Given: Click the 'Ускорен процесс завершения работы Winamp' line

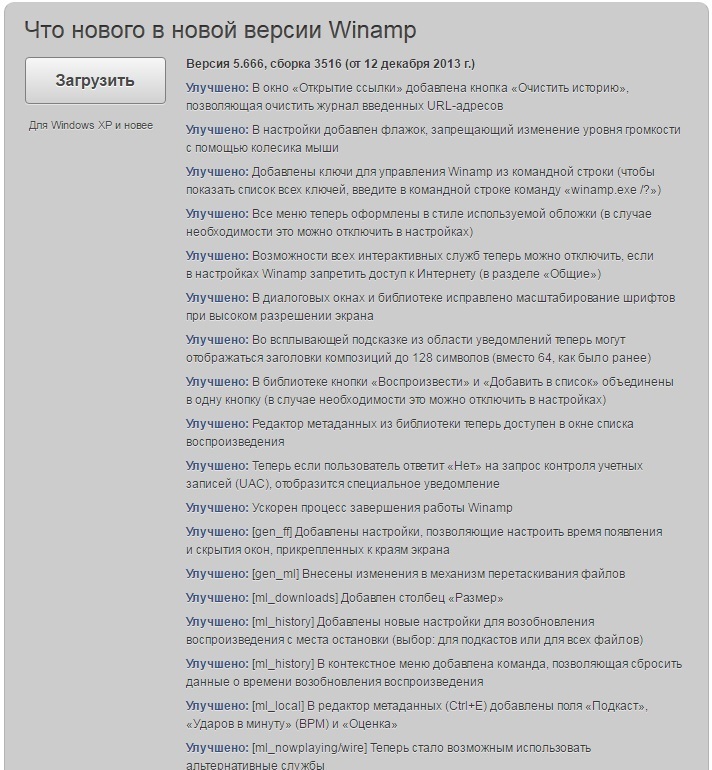Looking at the screenshot, I should (349, 508).
